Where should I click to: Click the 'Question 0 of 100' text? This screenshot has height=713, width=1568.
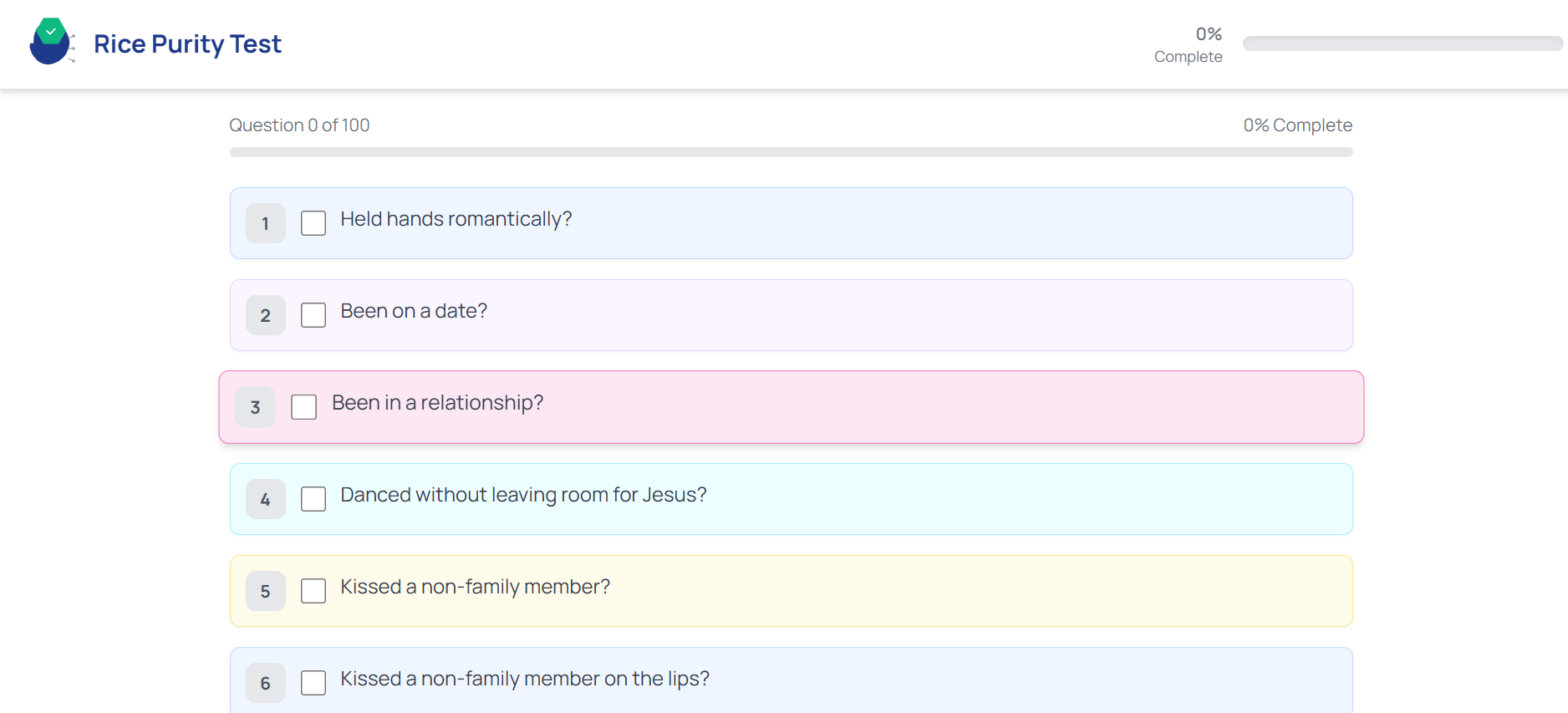pos(299,125)
